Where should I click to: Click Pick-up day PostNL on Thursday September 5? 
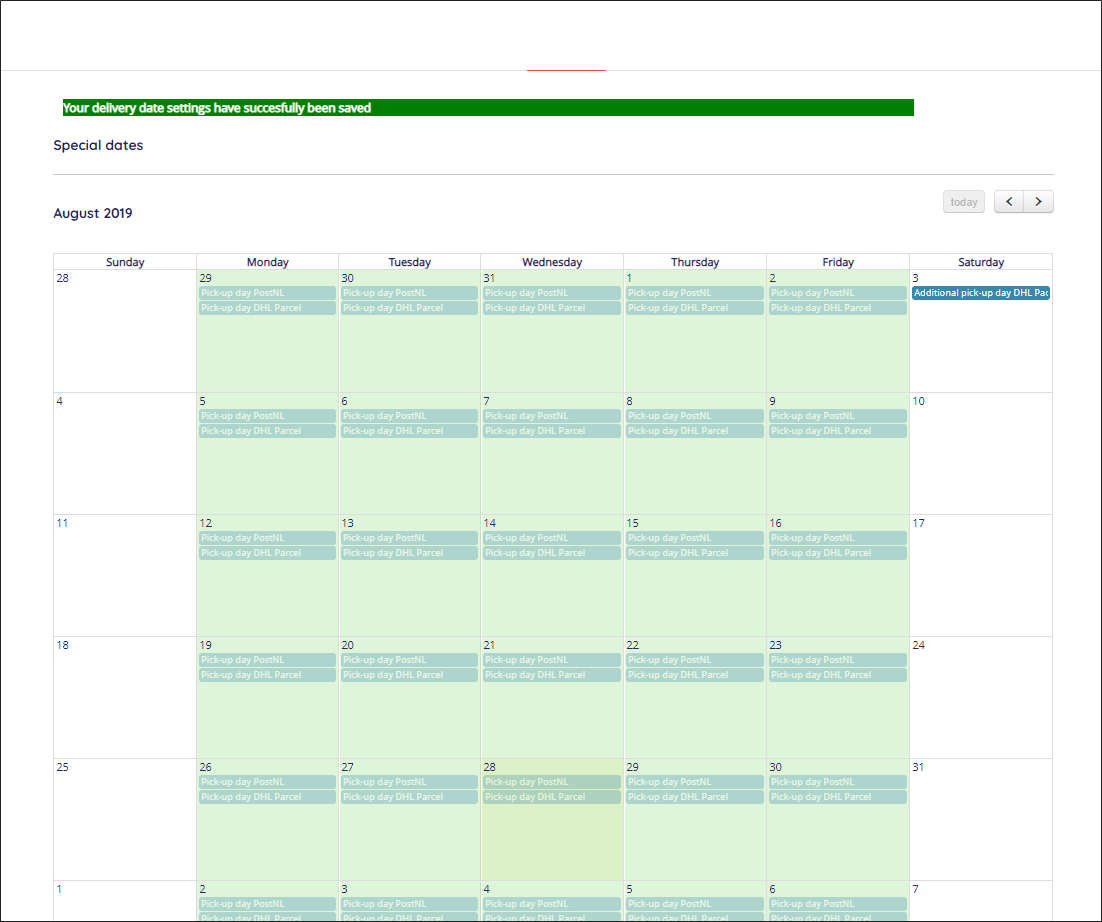694,904
